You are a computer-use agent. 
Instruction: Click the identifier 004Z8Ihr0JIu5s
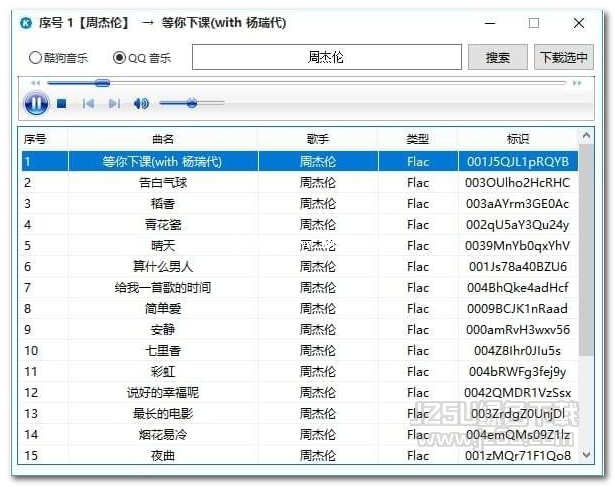tap(518, 351)
